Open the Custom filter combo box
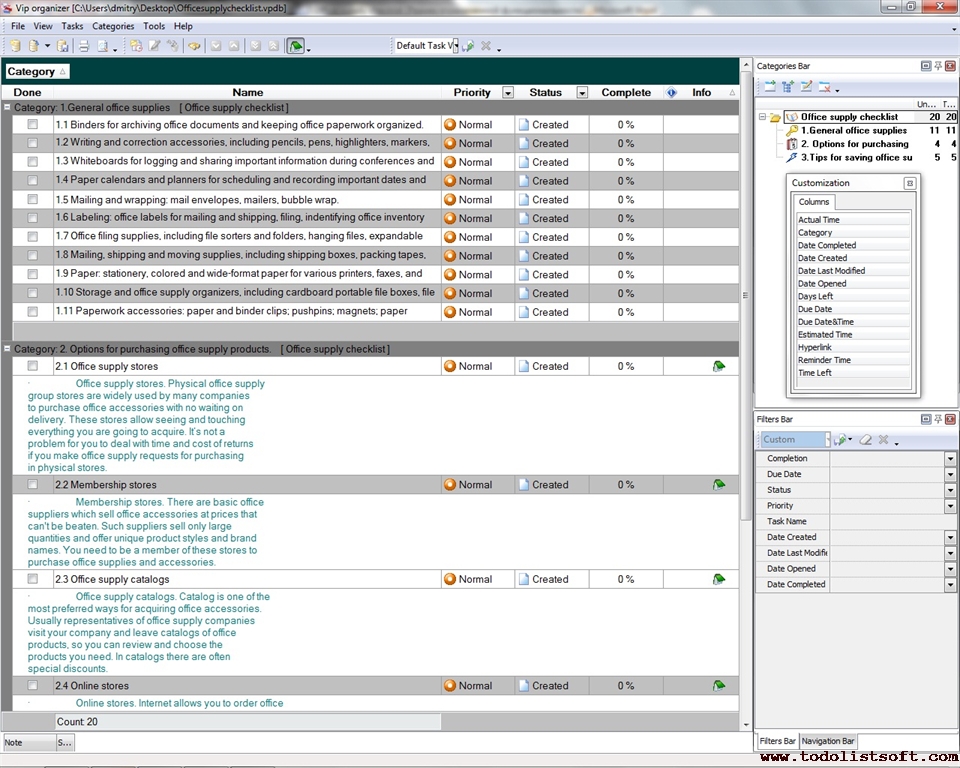Screen dimensions: 960x768 (828, 439)
